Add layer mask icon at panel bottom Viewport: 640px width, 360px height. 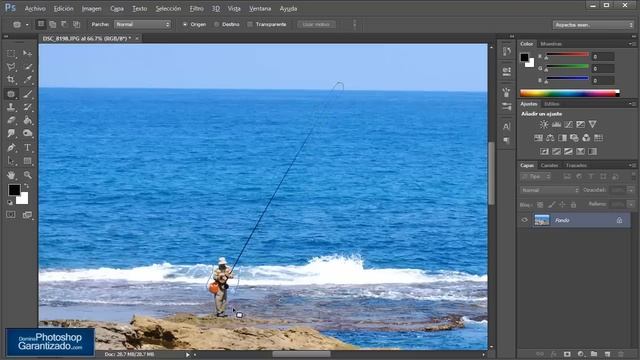click(567, 354)
